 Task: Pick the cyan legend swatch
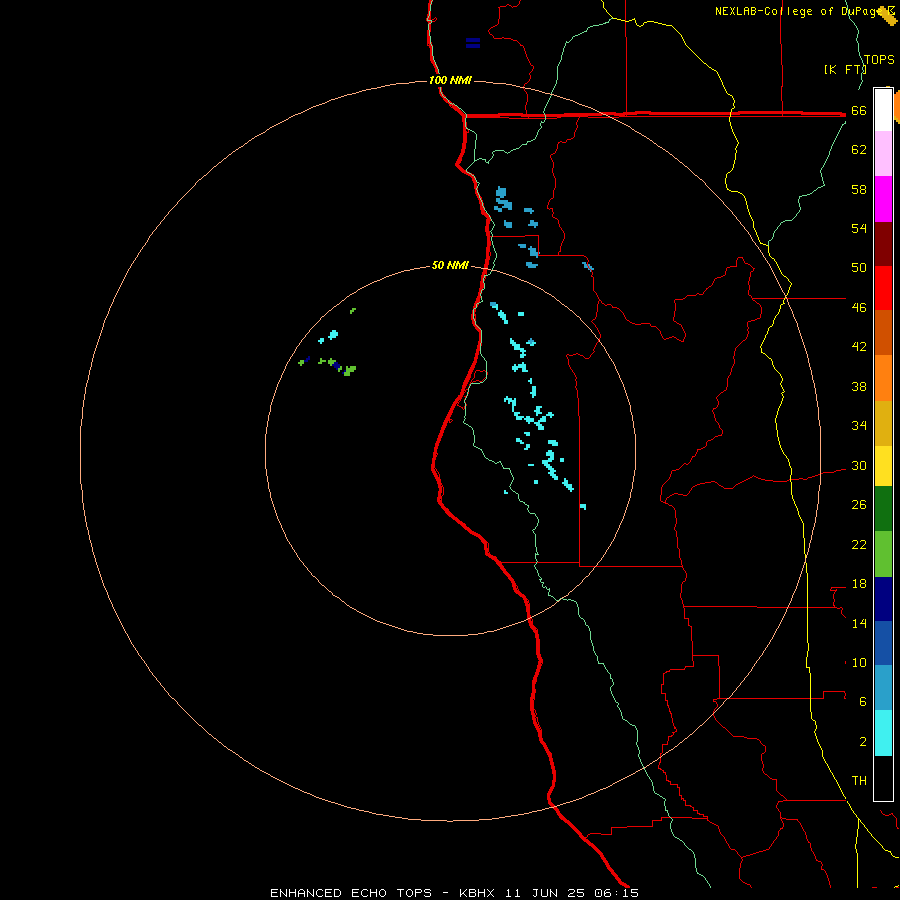click(x=883, y=733)
